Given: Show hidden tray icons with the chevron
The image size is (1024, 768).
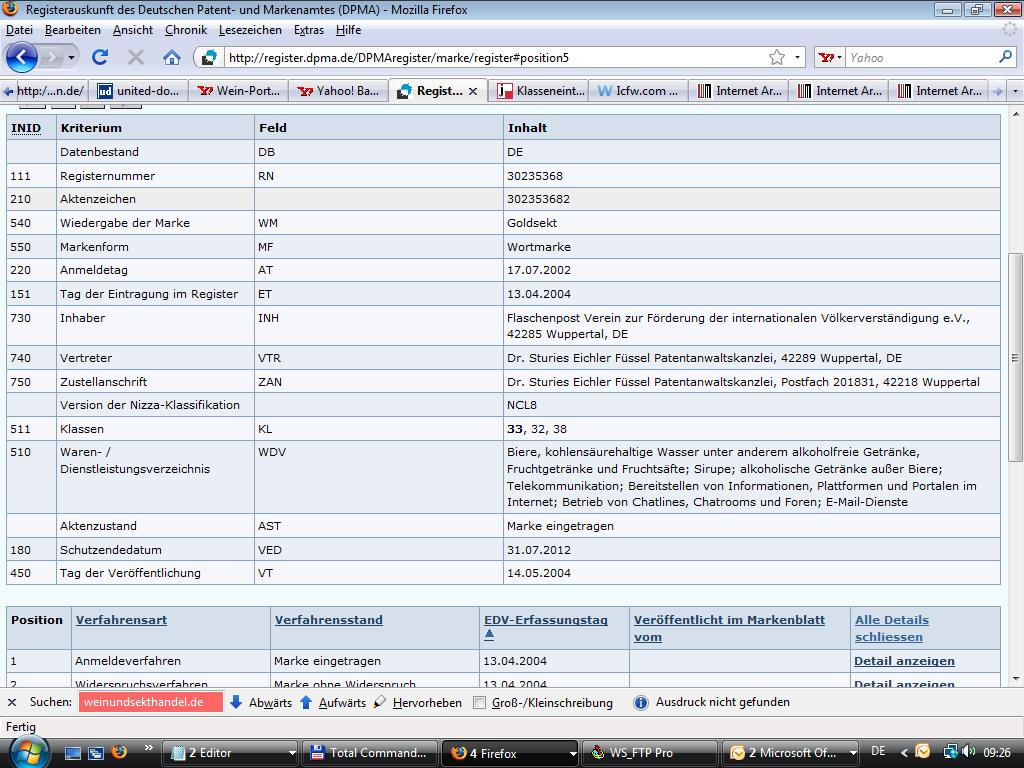Looking at the screenshot, I should click(x=904, y=752).
